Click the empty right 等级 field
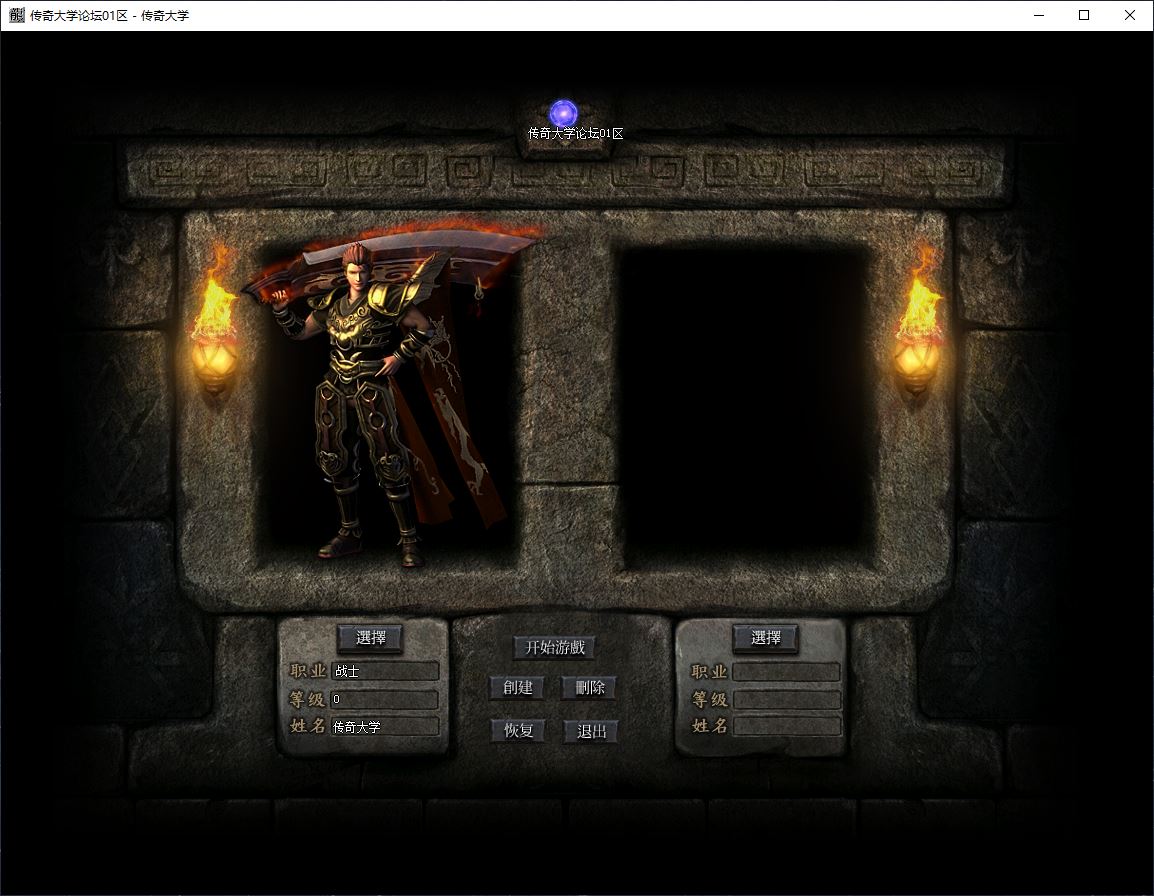Screen dimensions: 1154x896 pyautogui.click(x=786, y=699)
